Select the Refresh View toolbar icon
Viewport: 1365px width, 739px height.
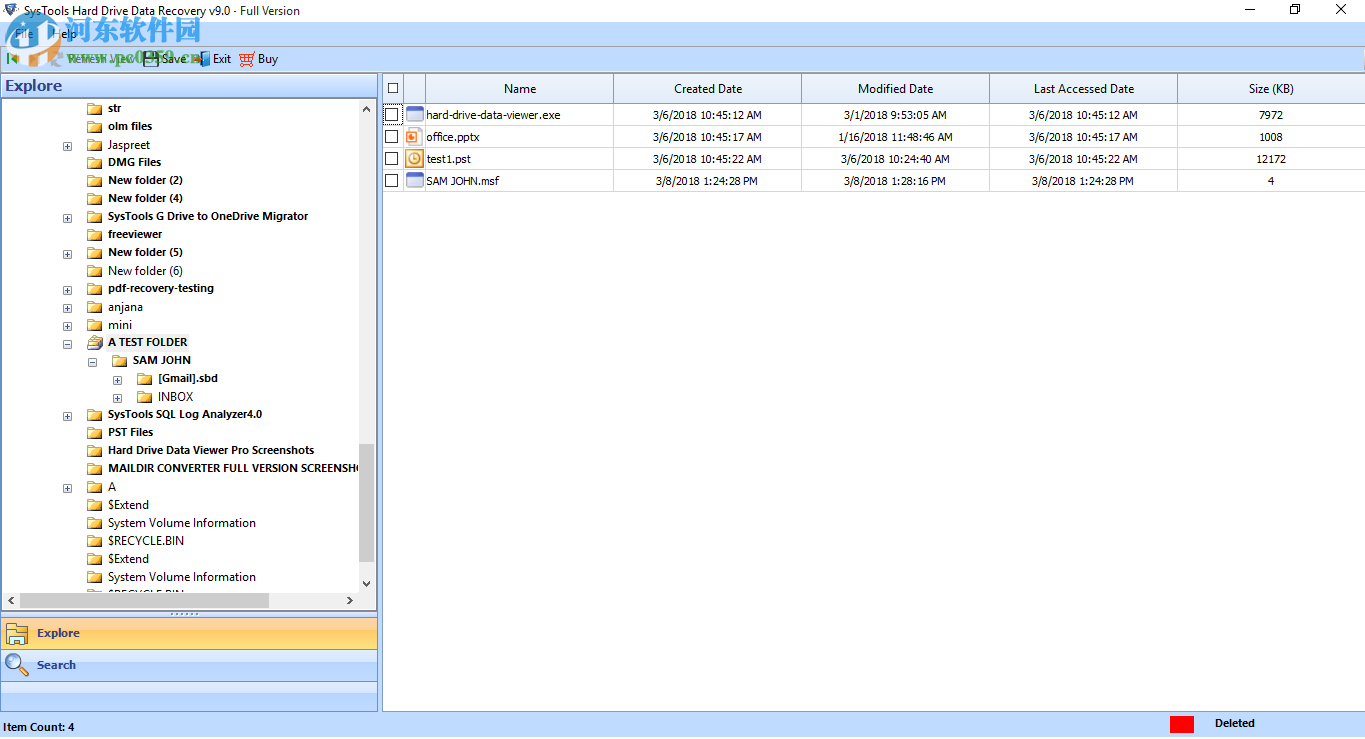click(x=58, y=58)
